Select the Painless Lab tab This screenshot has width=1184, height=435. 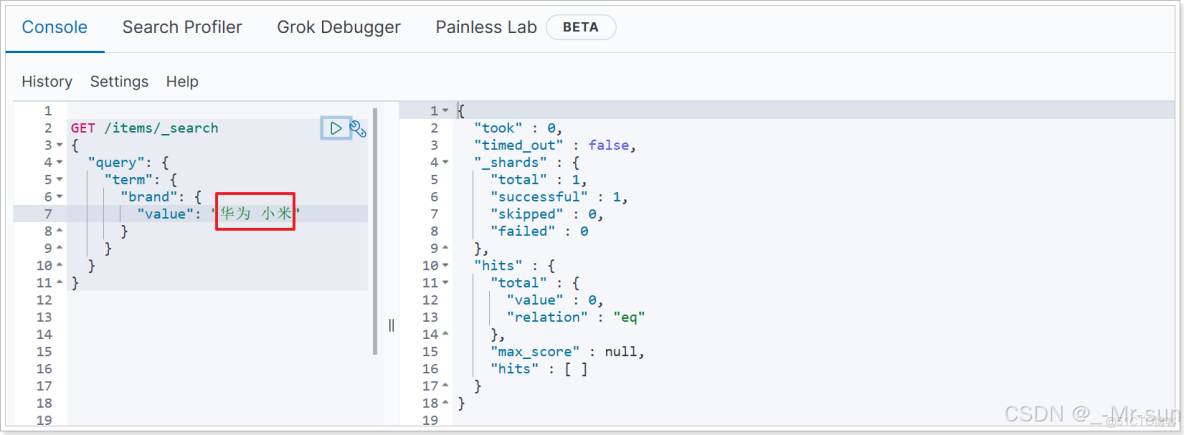click(486, 27)
